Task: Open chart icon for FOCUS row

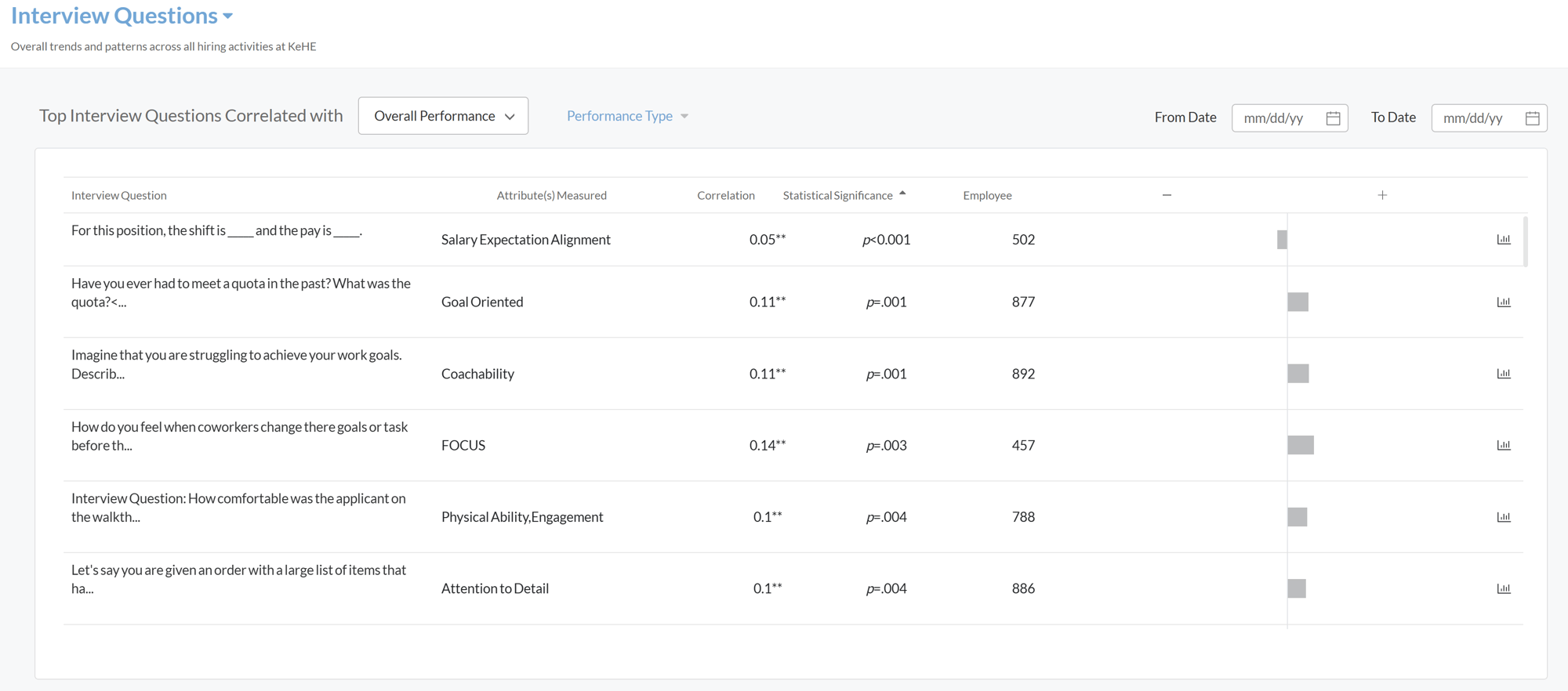Action: pos(1503,446)
